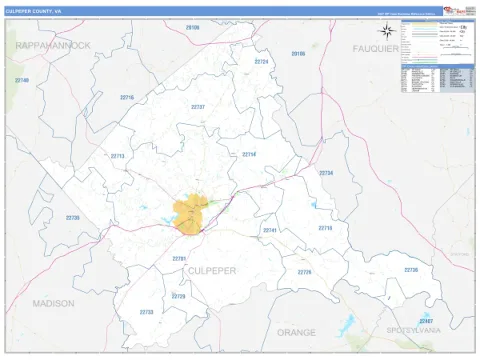This screenshot has width=480, height=360.
Task: Click ZIP code 22726 label
Action: [x=304, y=272]
